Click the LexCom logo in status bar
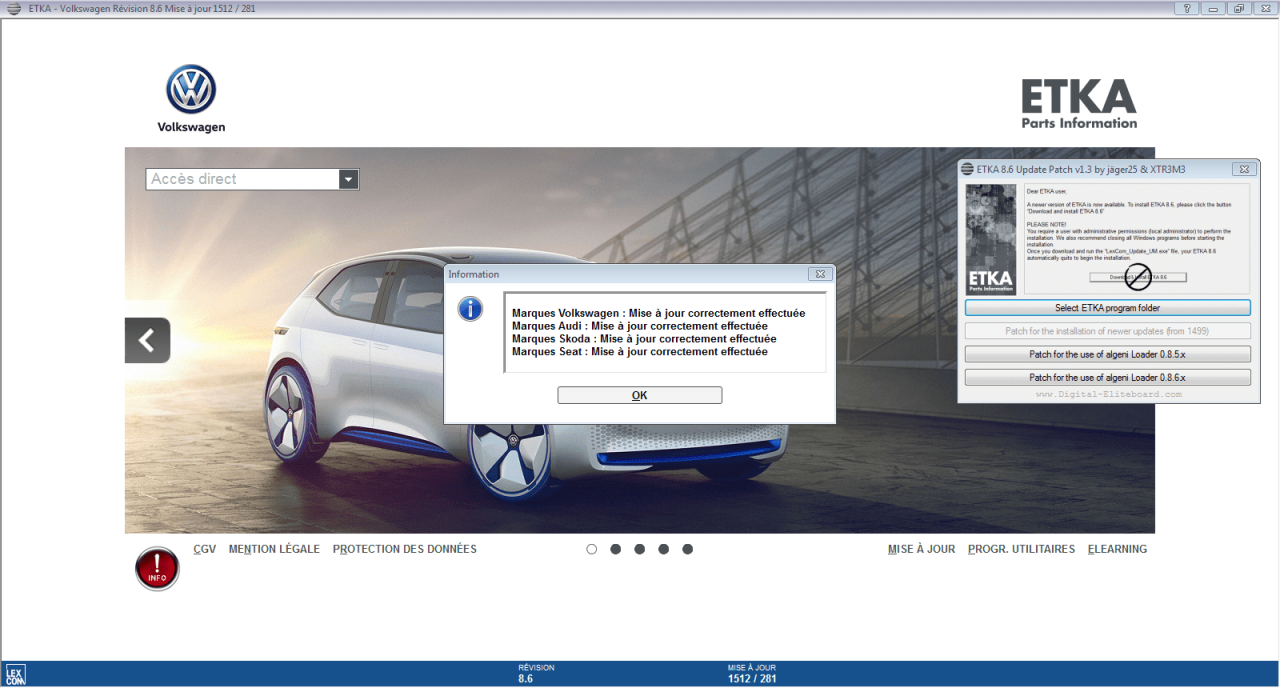This screenshot has height=688, width=1280. [x=15, y=675]
